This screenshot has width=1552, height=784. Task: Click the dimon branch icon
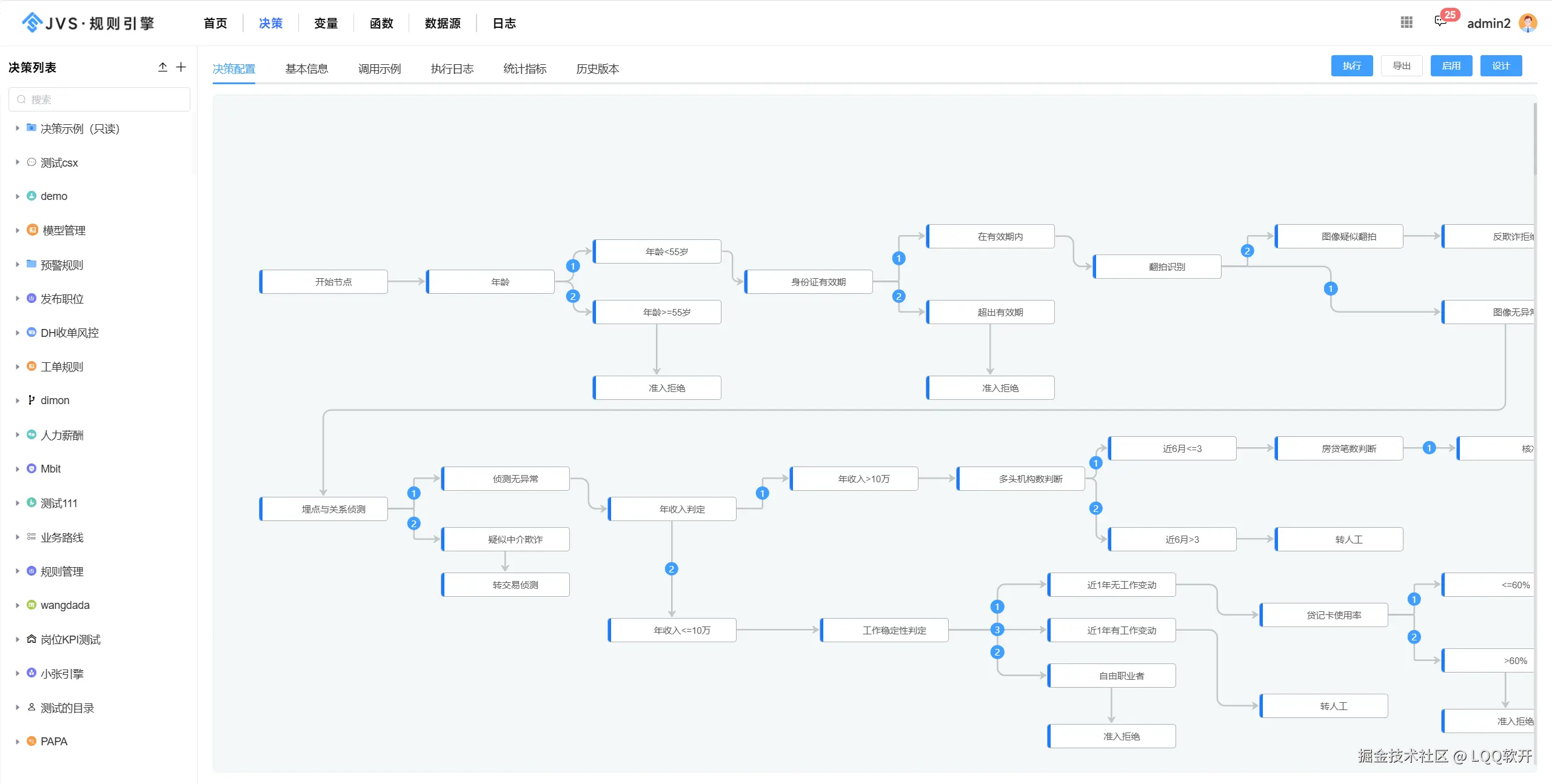(x=32, y=400)
